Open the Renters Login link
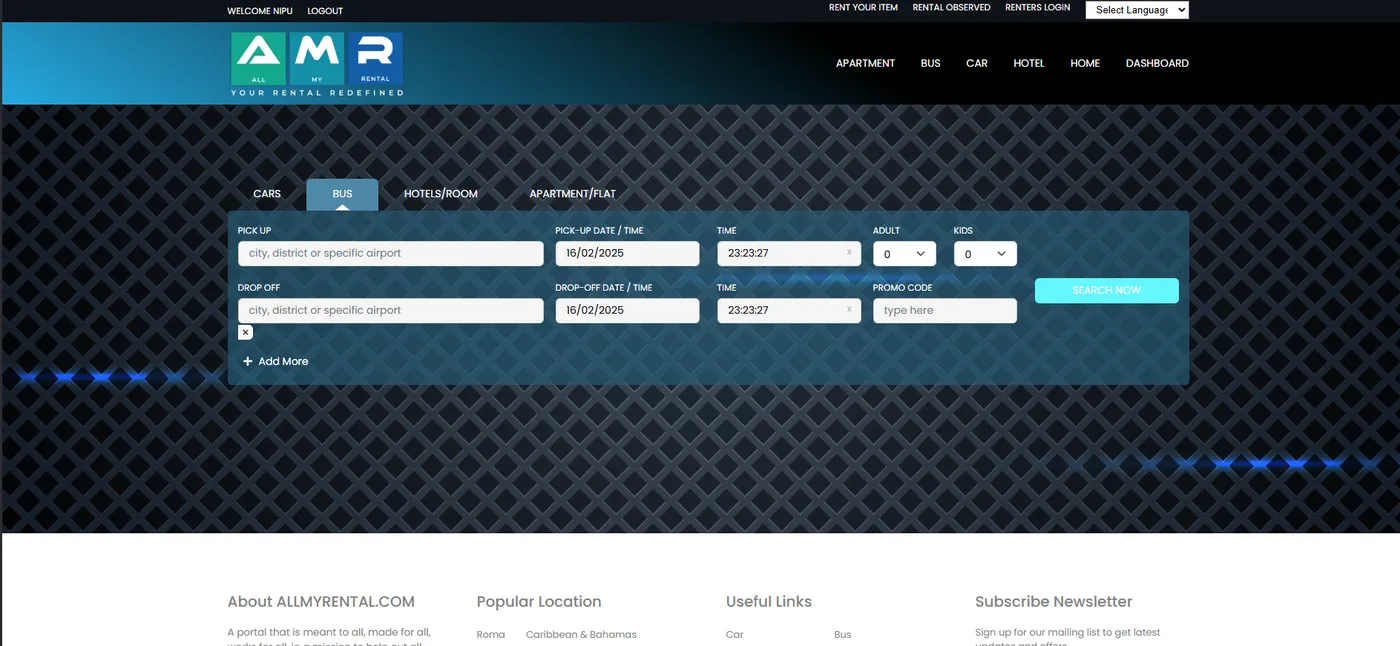Screen dimensions: 1400x646 (x=1037, y=7)
